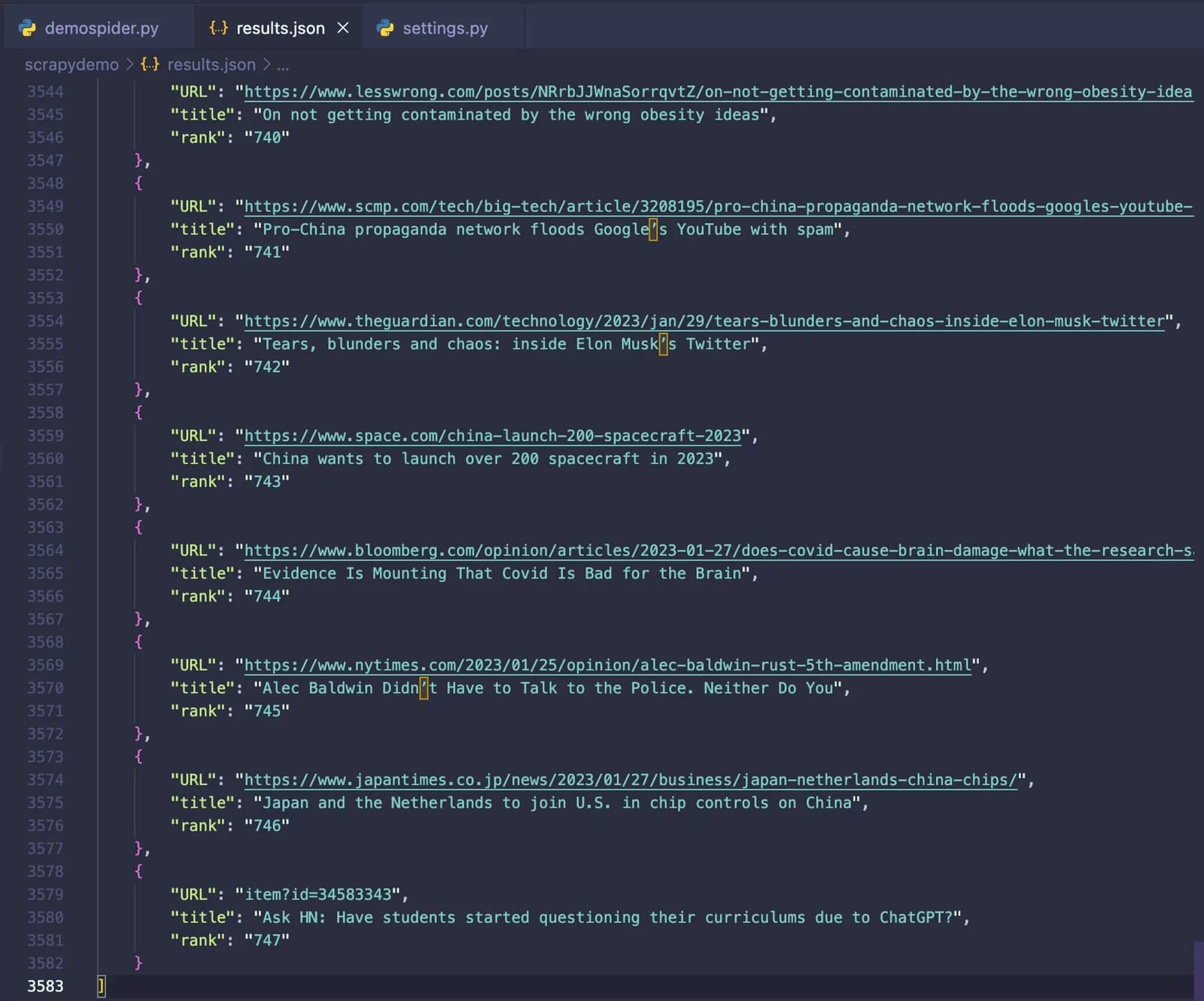Switch to the demospider.py tab
Image resolution: width=1204 pixels, height=1001 pixels.
pos(102,27)
